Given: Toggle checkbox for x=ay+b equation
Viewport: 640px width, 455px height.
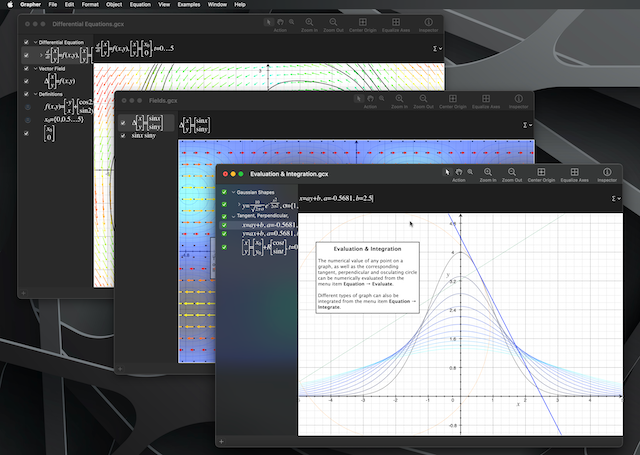Looking at the screenshot, I should (224, 225).
